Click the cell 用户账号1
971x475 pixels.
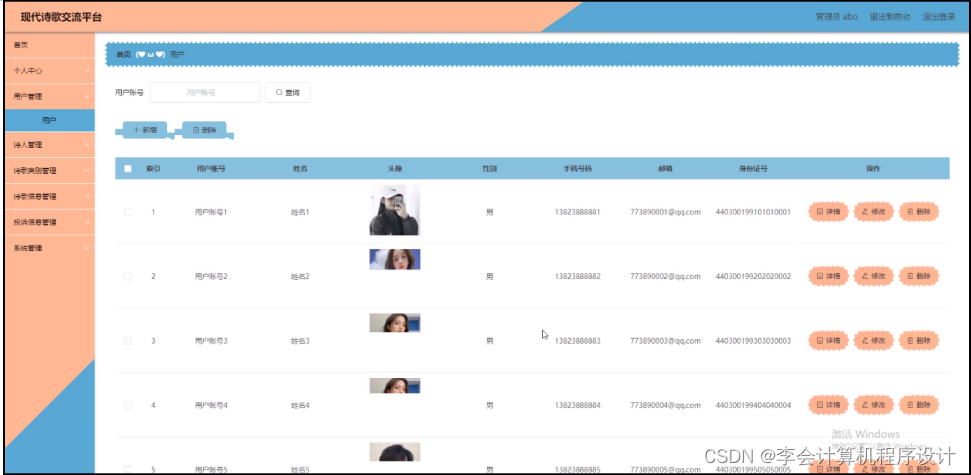211,212
